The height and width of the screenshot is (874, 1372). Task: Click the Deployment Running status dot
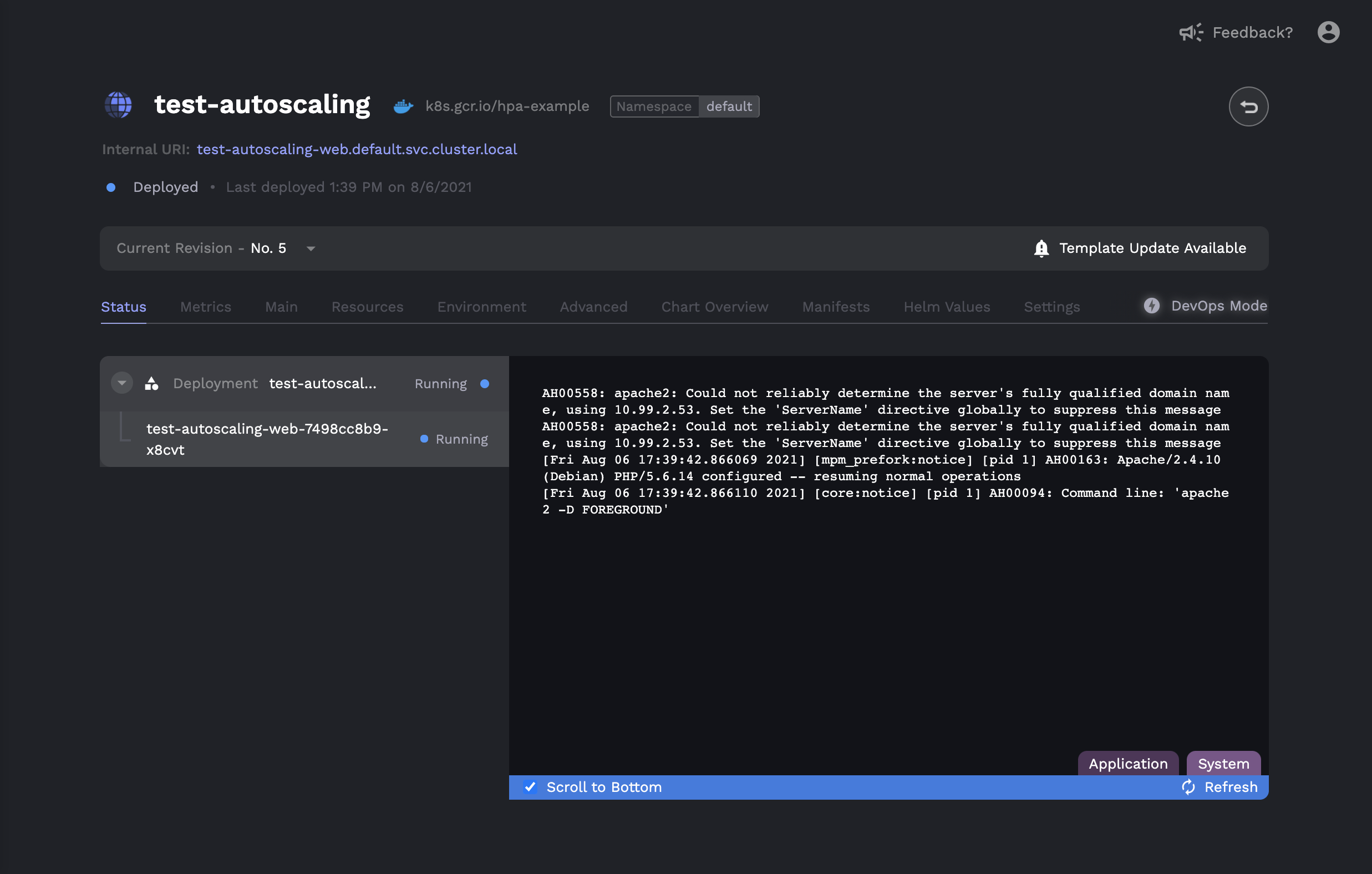click(485, 384)
